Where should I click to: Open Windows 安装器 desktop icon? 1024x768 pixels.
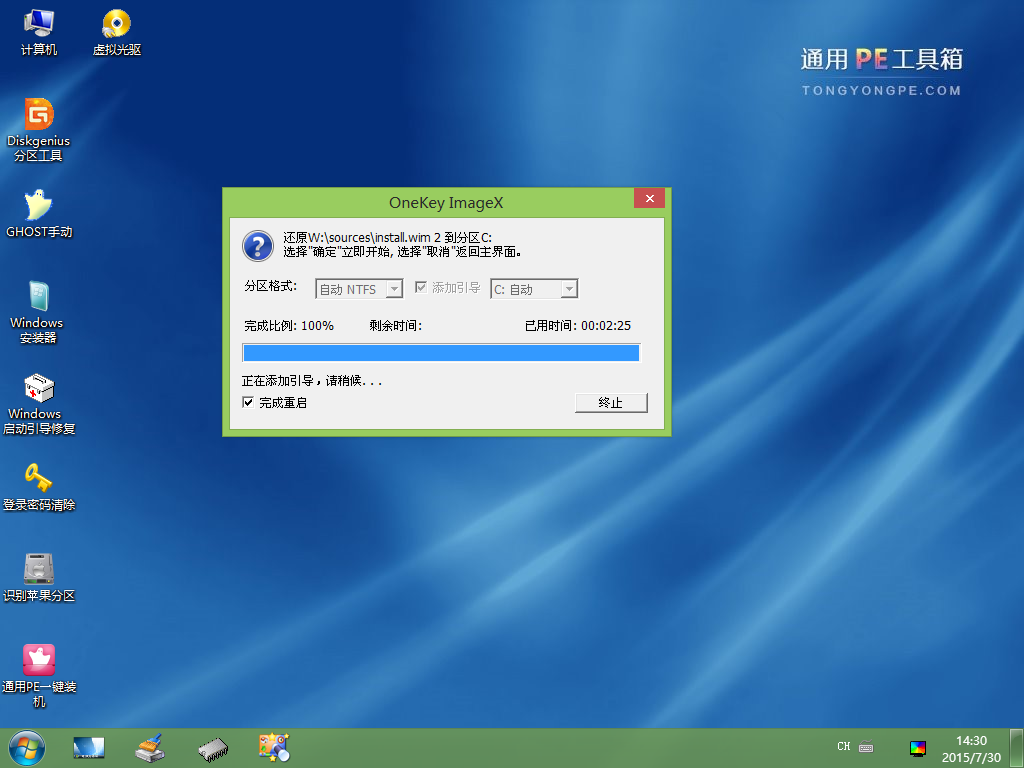click(37, 312)
